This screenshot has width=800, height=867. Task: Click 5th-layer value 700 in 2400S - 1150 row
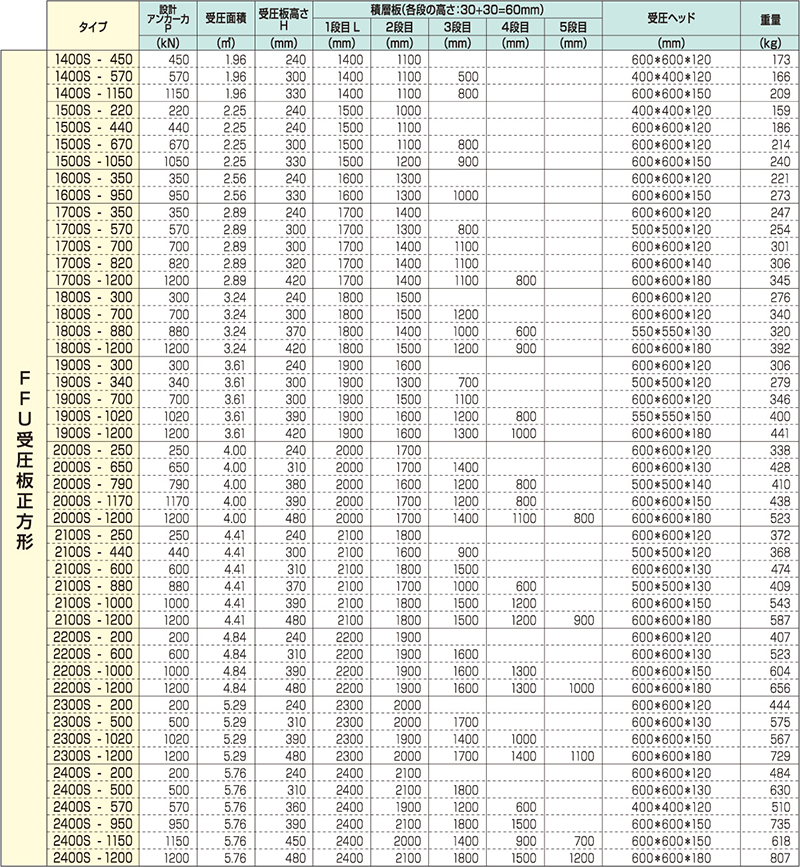click(584, 841)
